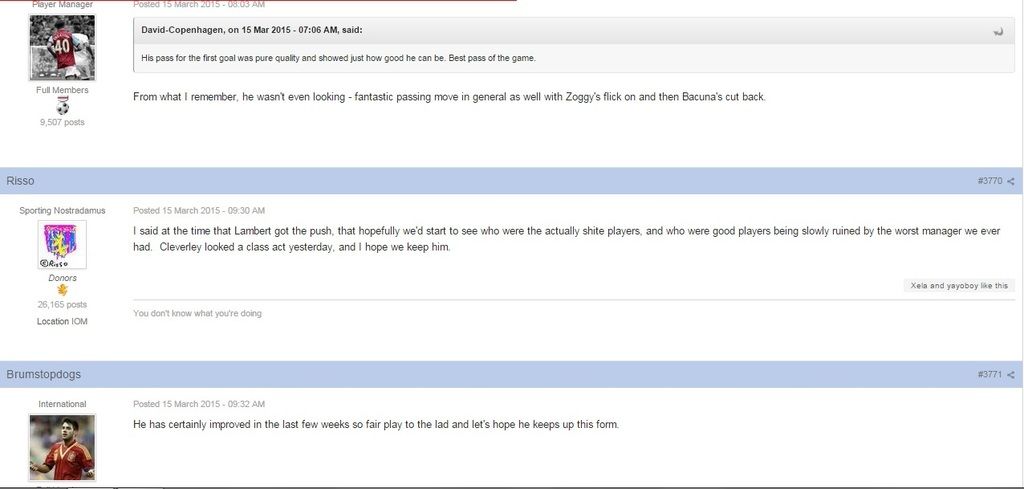This screenshot has width=1024, height=489.
Task: Visit Risso's profile from the post header
Action: (x=20, y=181)
